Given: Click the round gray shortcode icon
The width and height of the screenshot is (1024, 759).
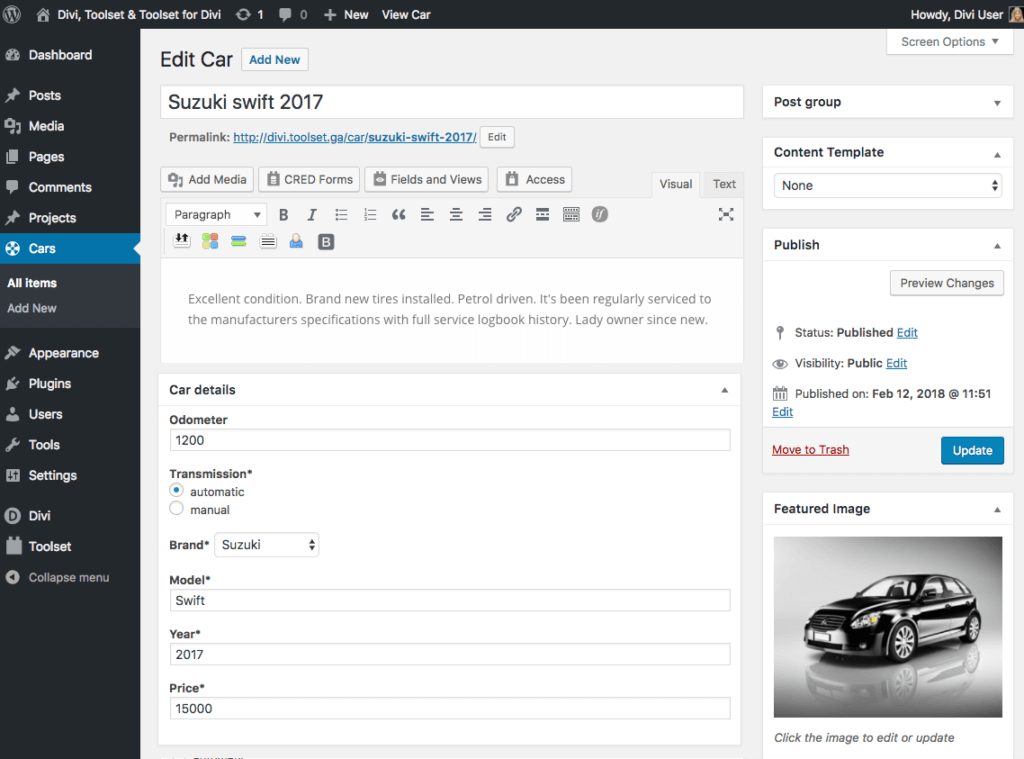Looking at the screenshot, I should 600,214.
